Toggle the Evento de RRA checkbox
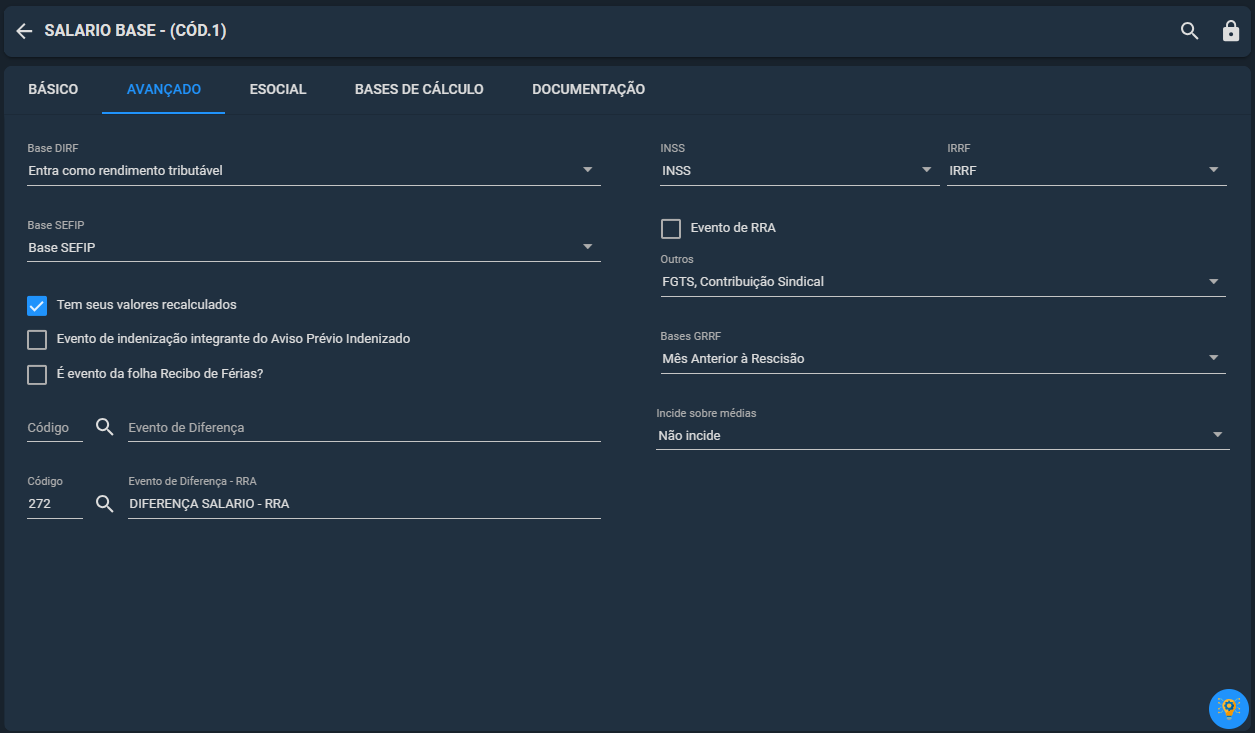 [671, 229]
